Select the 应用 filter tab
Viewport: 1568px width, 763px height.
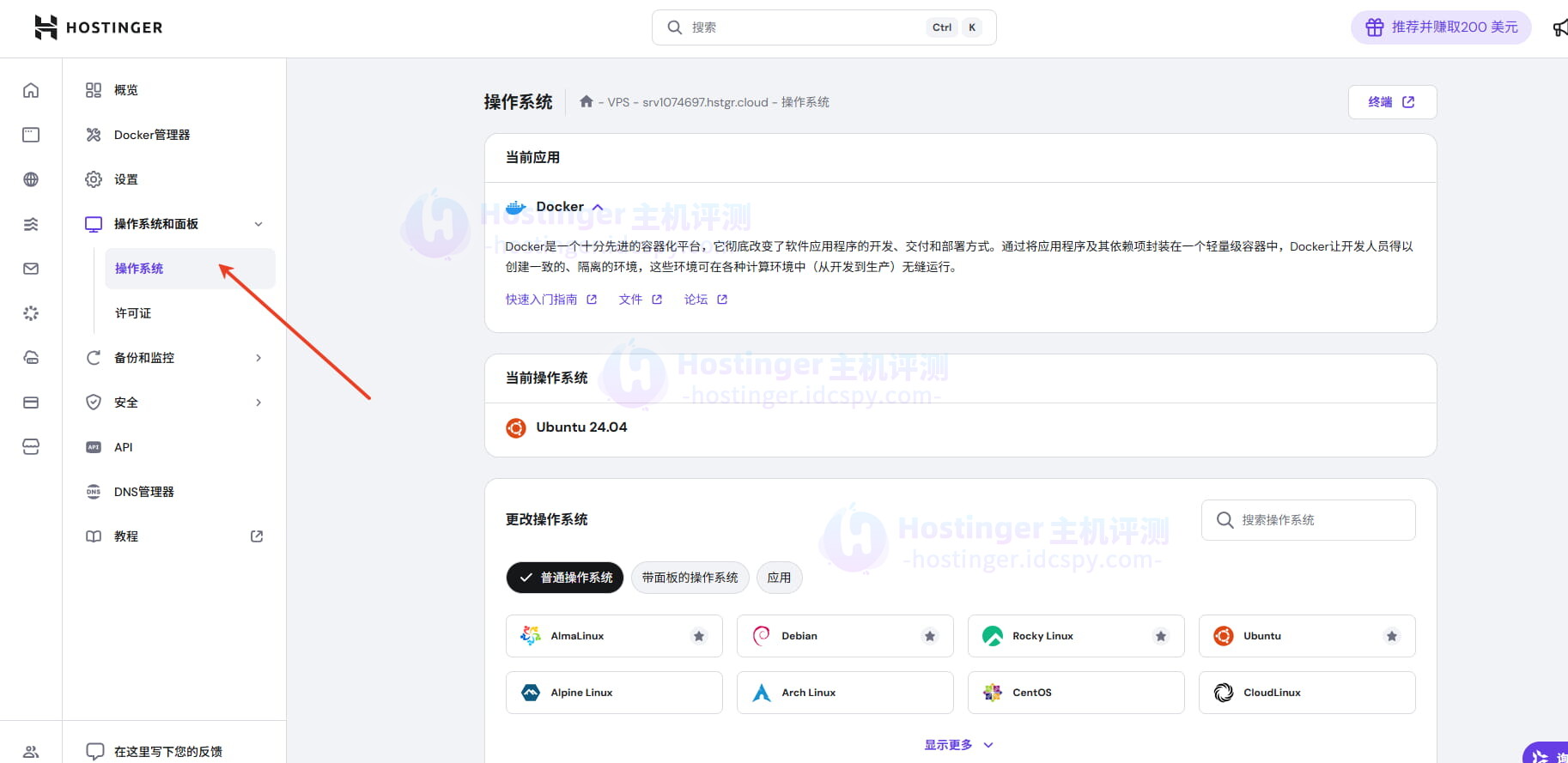pos(779,578)
